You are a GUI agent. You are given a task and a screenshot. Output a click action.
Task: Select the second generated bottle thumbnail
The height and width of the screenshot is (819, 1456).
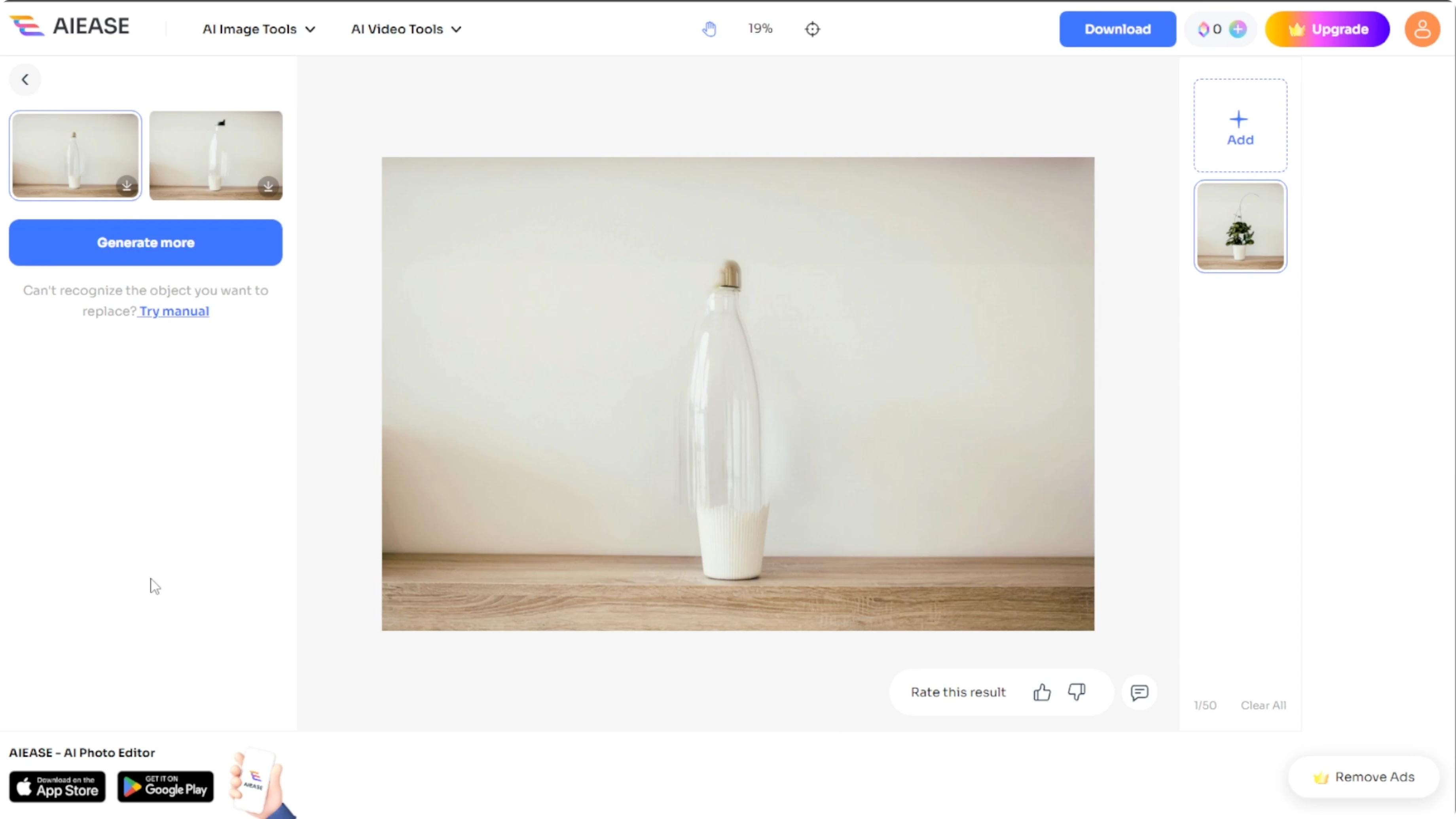(216, 155)
